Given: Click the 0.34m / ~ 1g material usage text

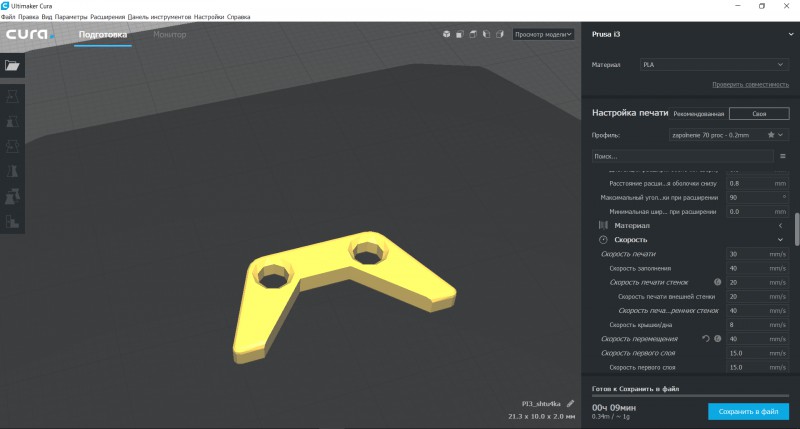Looking at the screenshot, I should point(611,417).
